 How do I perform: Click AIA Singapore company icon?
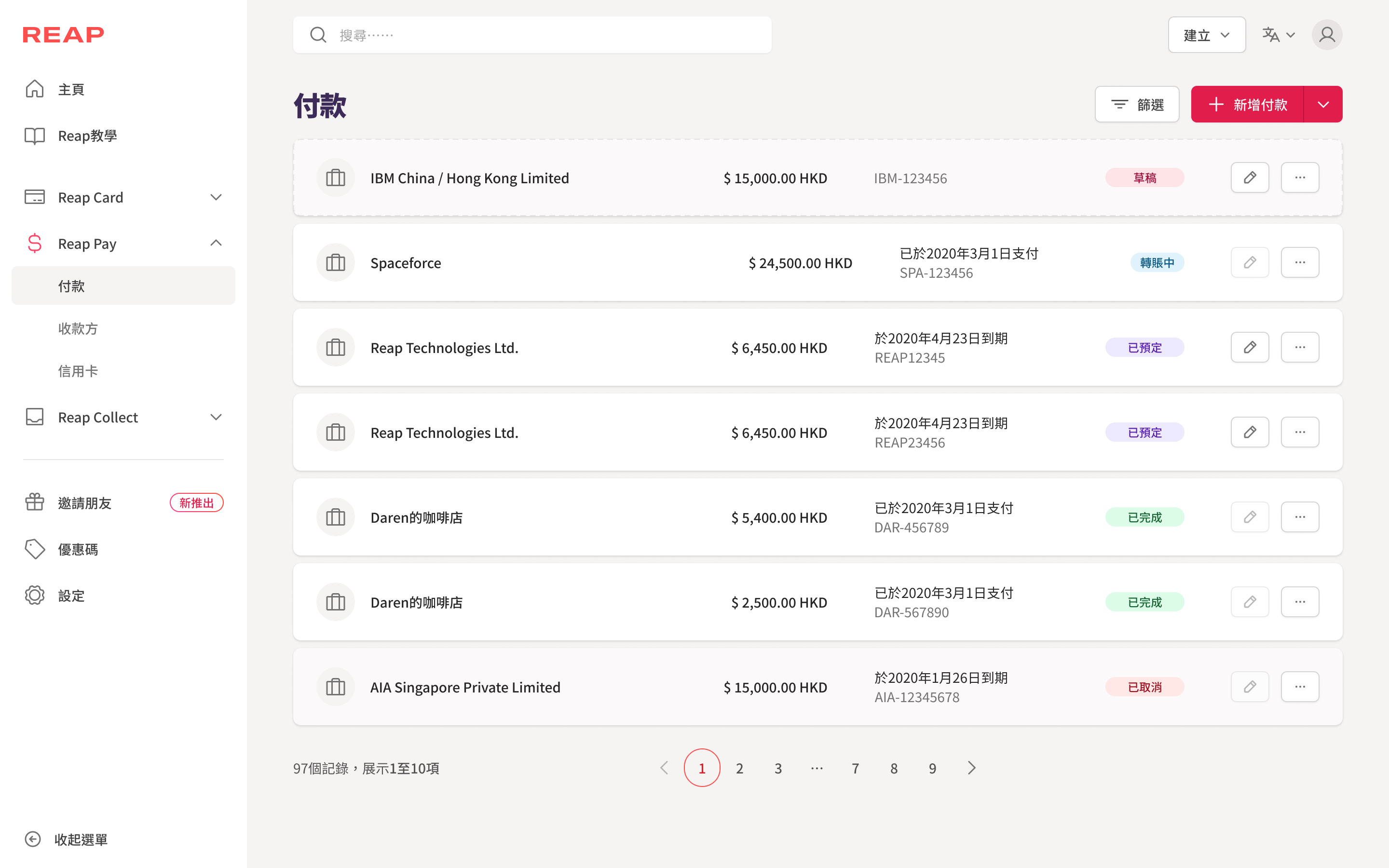pyautogui.click(x=335, y=687)
